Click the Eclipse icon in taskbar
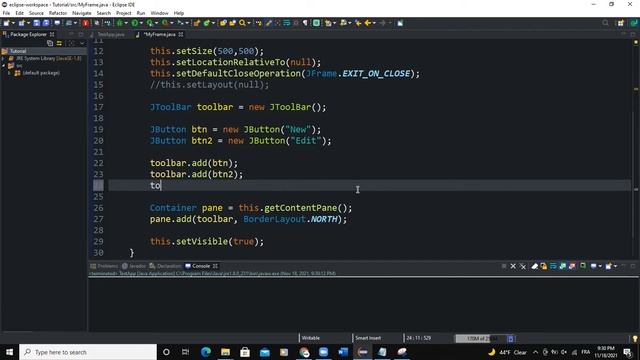Image resolution: width=640 pixels, height=360 pixels. point(363,352)
